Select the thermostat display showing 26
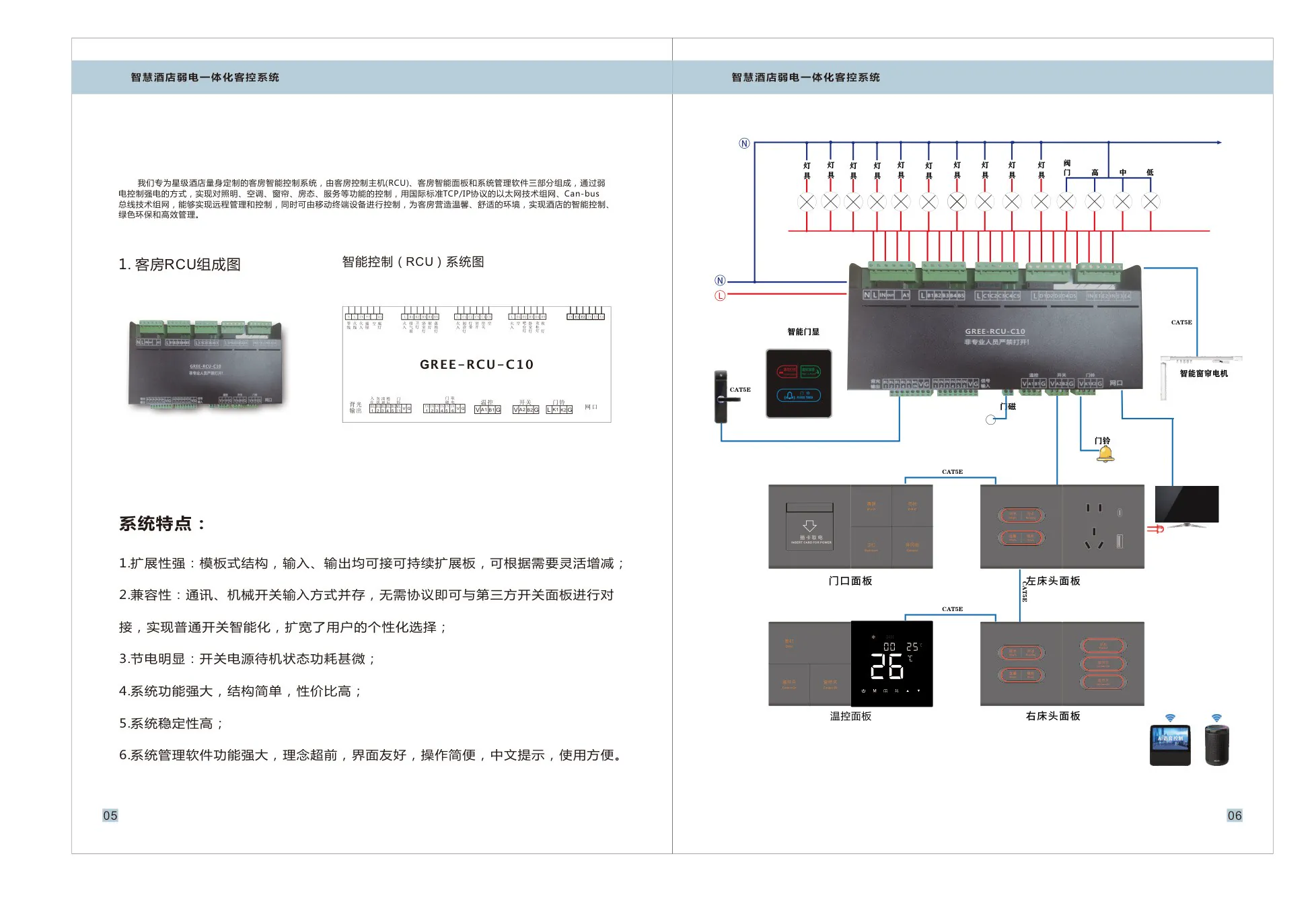 point(892,664)
